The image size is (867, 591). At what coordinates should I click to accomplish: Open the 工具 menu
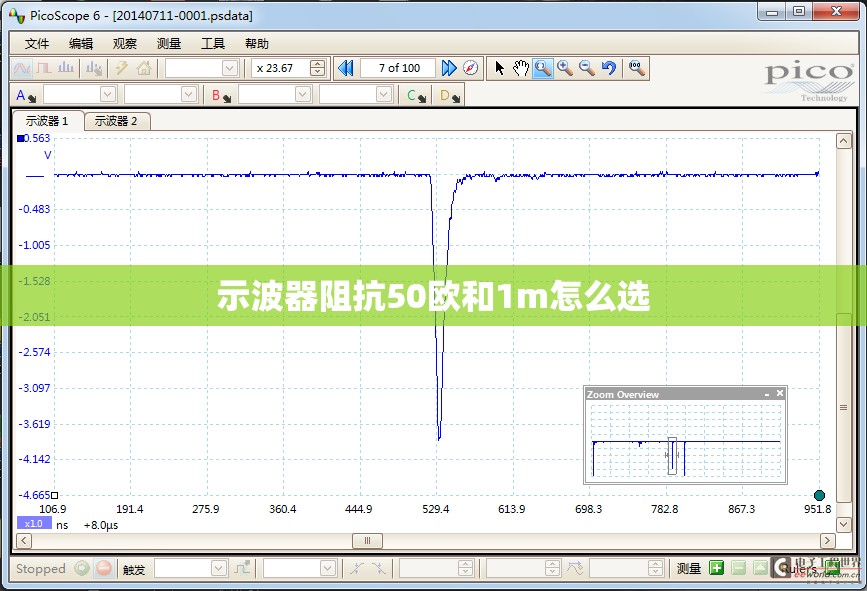coord(212,44)
